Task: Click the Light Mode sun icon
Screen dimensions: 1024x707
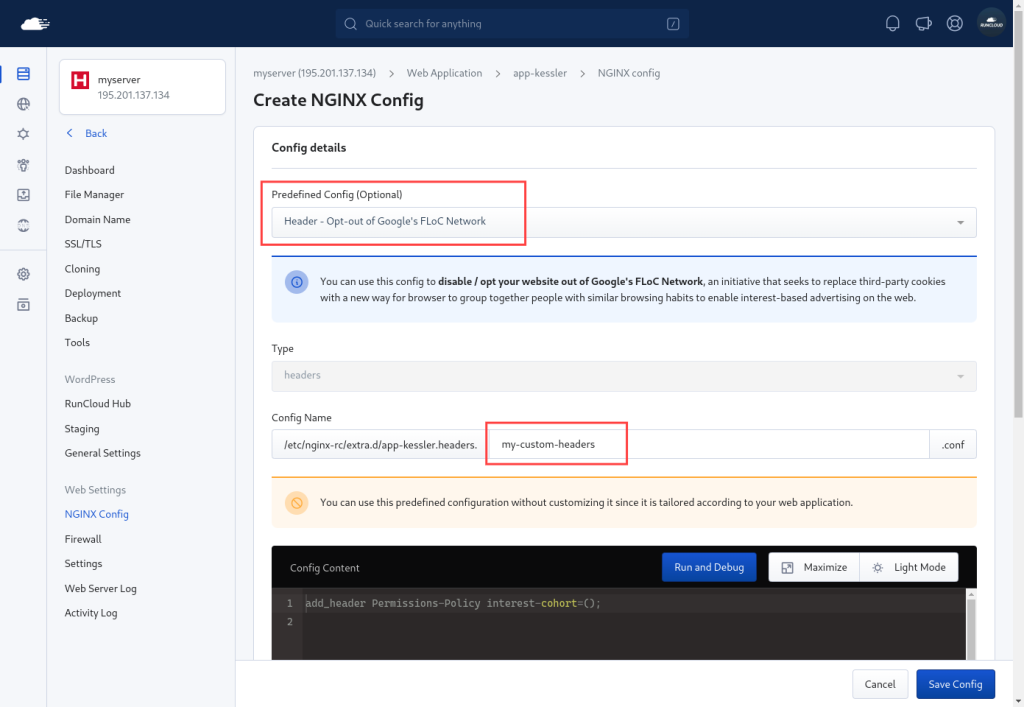Action: point(878,567)
